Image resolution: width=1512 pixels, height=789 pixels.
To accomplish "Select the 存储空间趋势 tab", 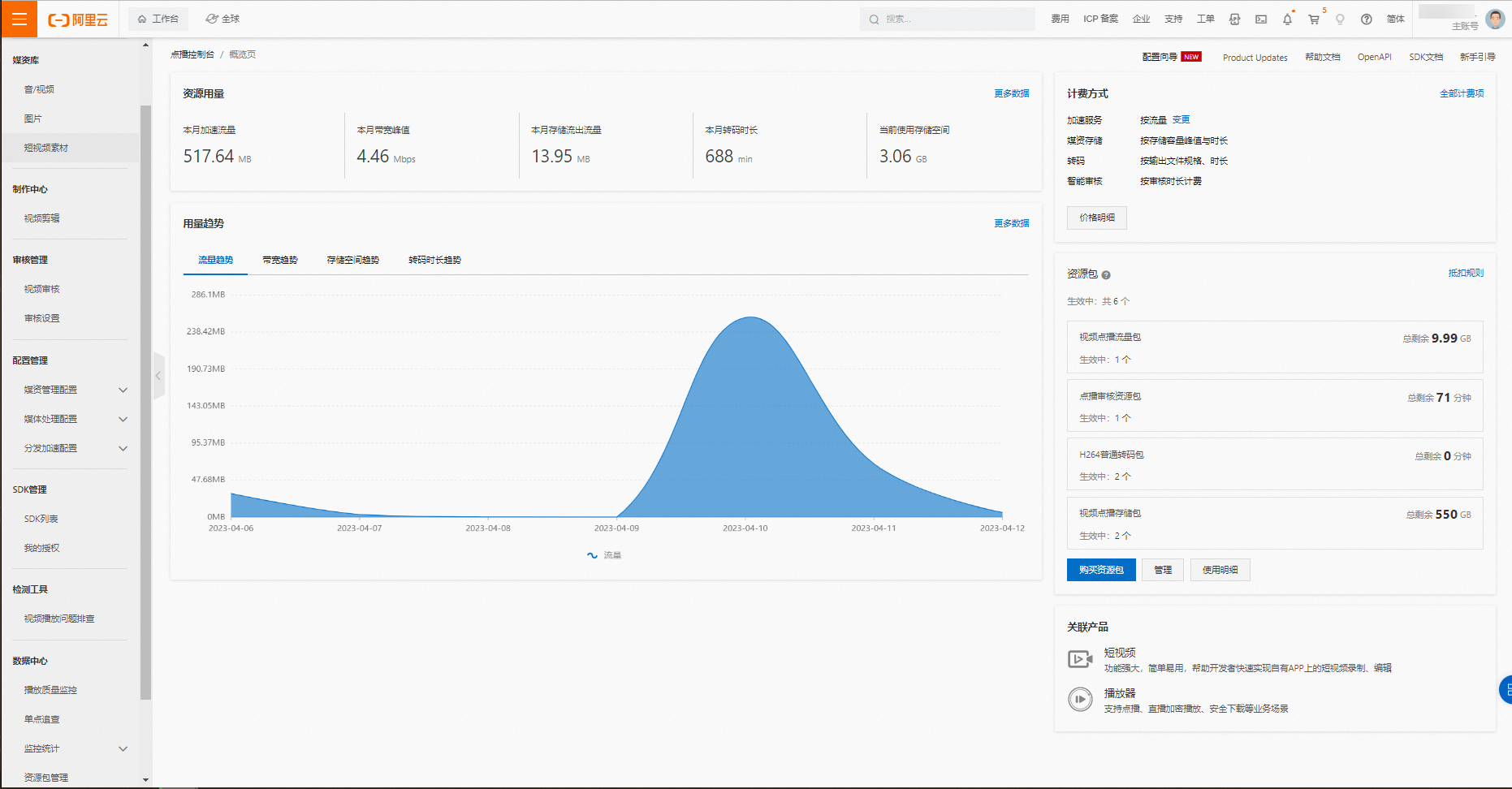I will pyautogui.click(x=352, y=260).
